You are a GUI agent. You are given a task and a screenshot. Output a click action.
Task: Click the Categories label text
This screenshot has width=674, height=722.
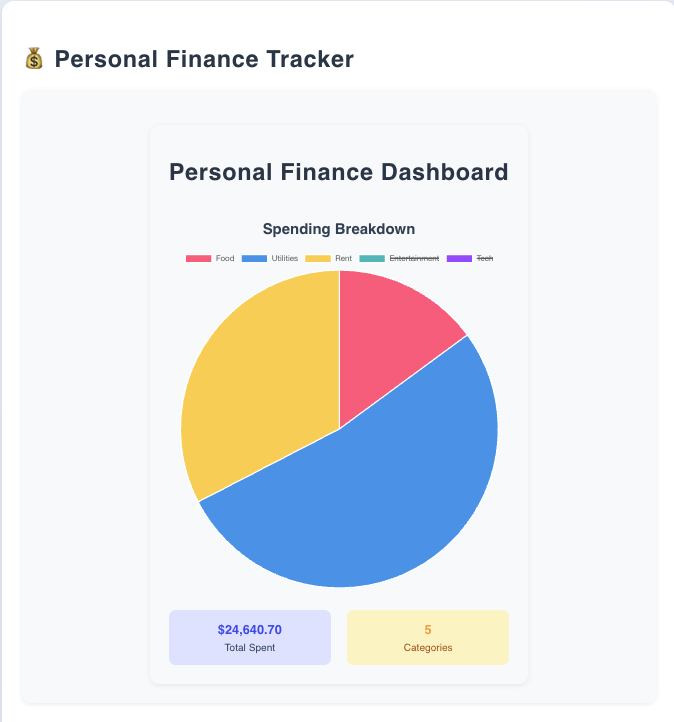pyautogui.click(x=428, y=647)
